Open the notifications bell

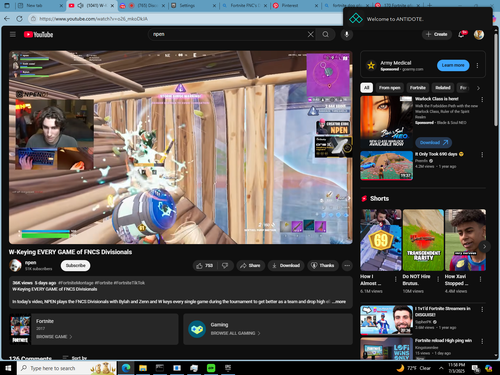(462, 34)
